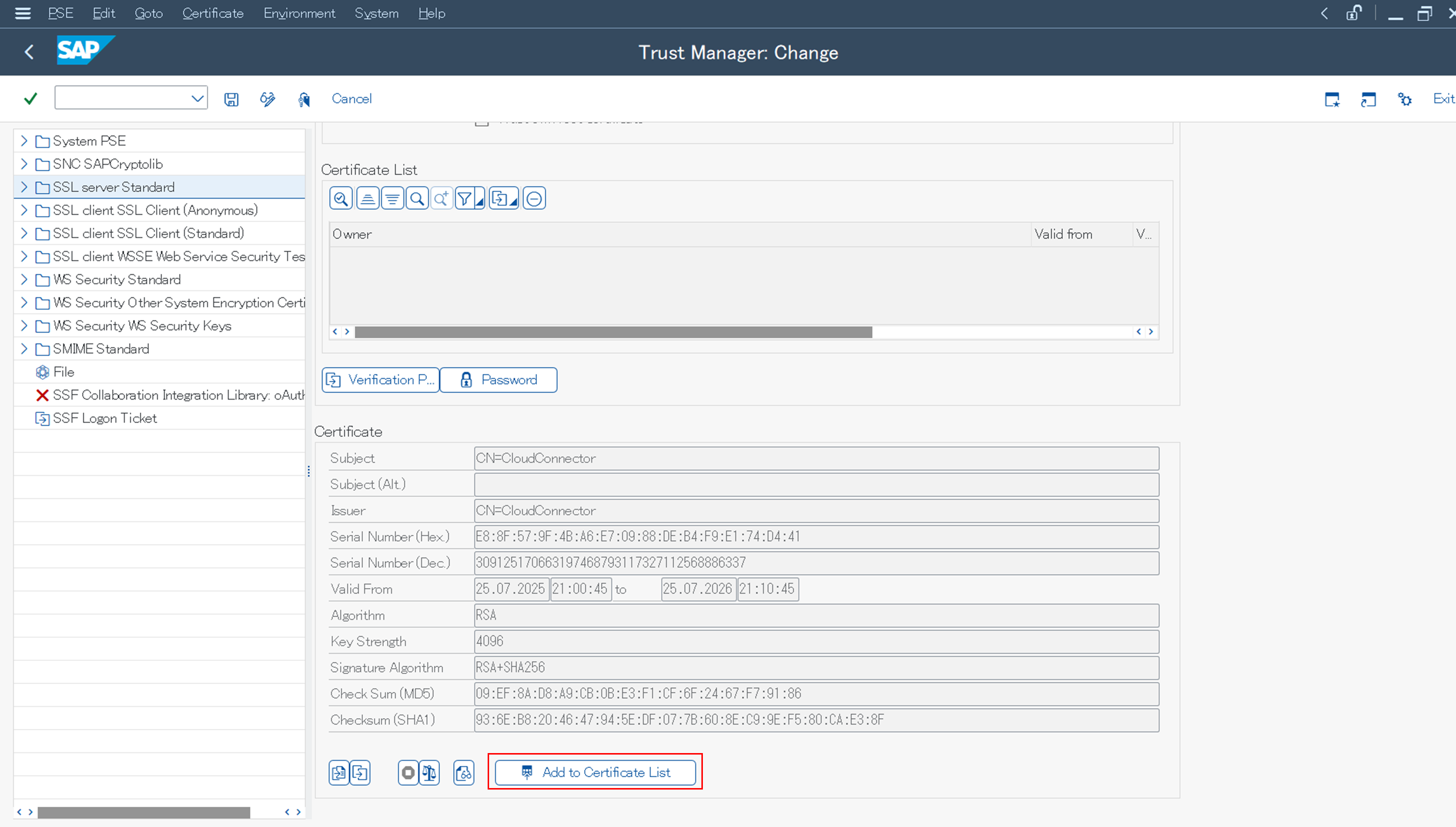Image resolution: width=1456 pixels, height=827 pixels.
Task: Click the Certificate List horizontal scrollbar
Action: pyautogui.click(x=613, y=332)
